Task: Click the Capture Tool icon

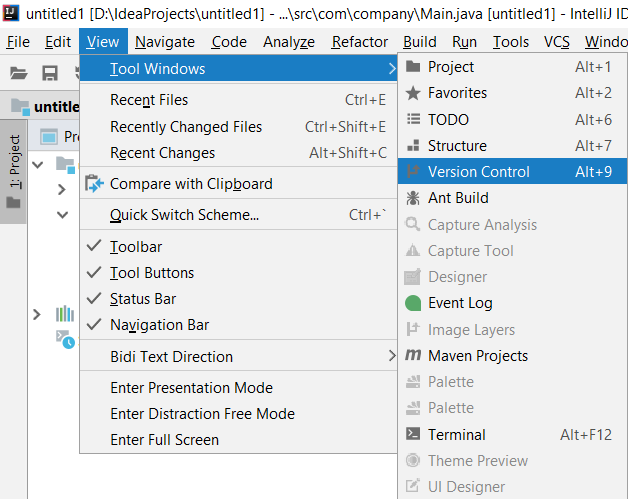Action: (x=413, y=251)
